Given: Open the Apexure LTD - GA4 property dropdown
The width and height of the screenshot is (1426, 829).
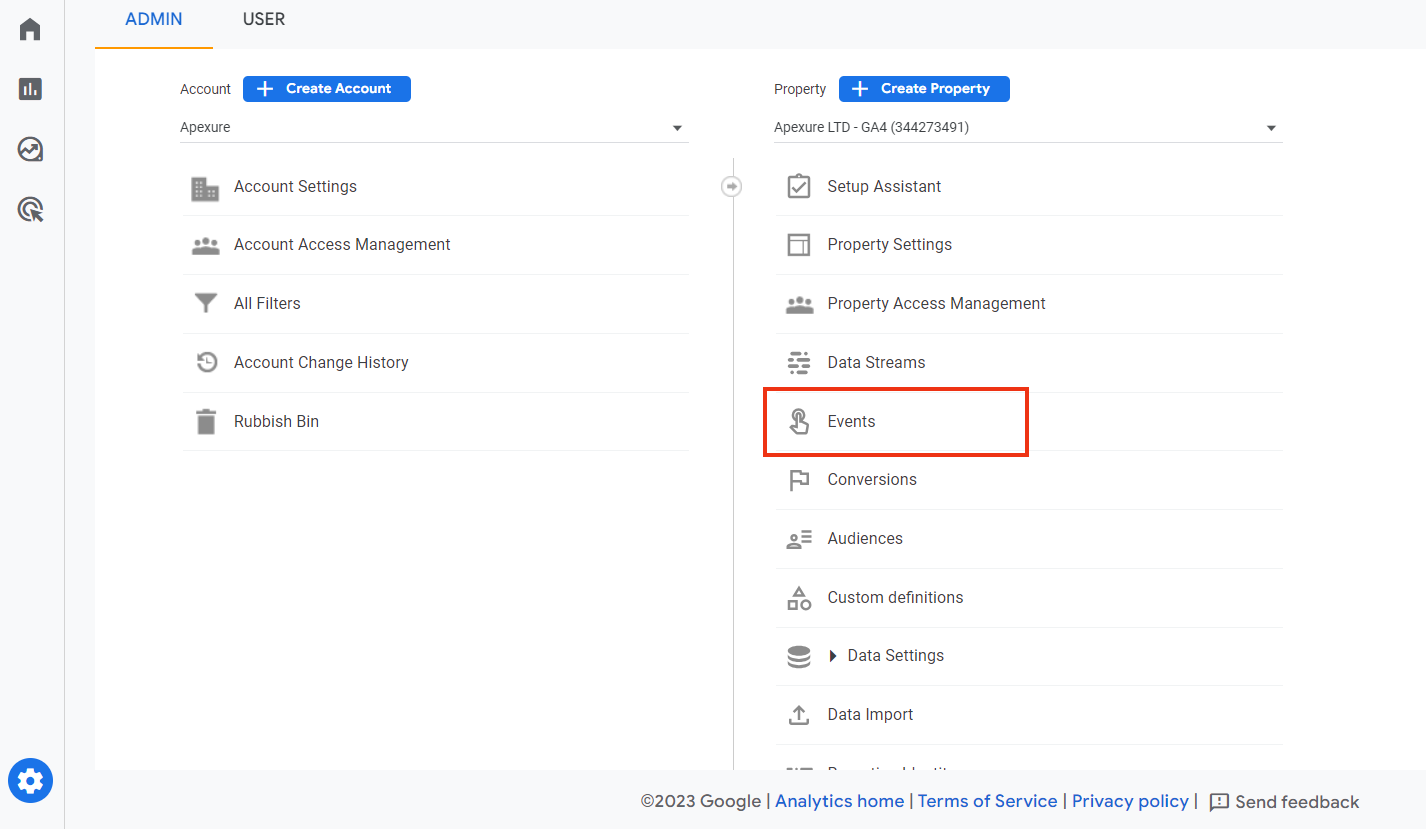Looking at the screenshot, I should pyautogui.click(x=1028, y=128).
